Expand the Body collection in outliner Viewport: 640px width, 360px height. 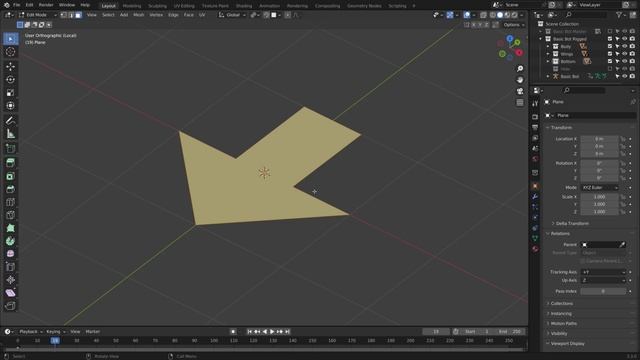pos(548,47)
